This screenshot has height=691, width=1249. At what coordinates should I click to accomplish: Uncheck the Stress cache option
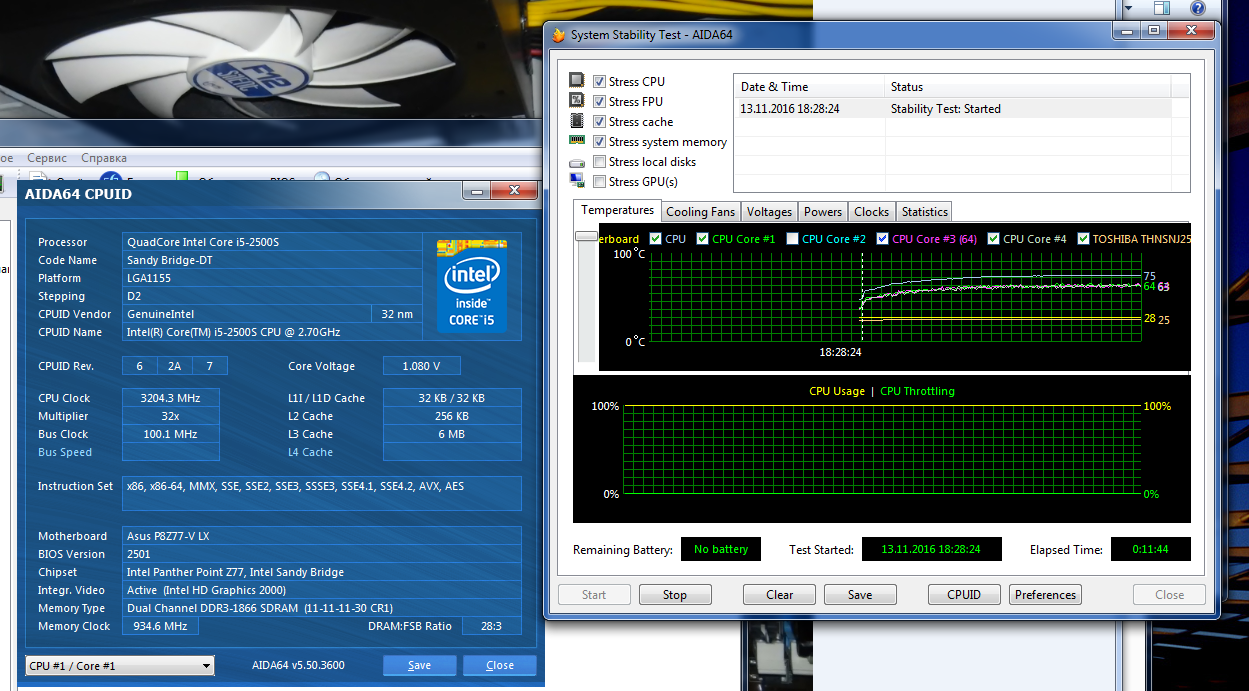599,121
